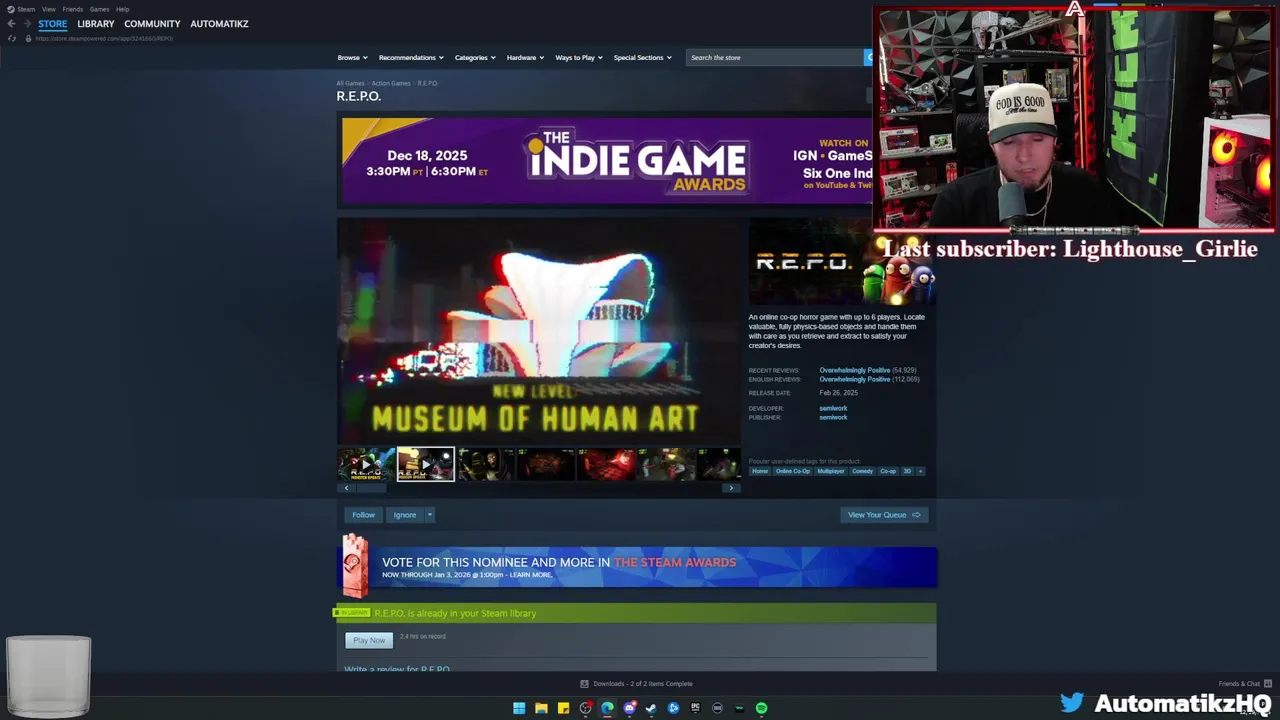Select the Monster Update trailer thumbnail
Viewport: 1280px width, 720px height.
pyautogui.click(x=366, y=464)
